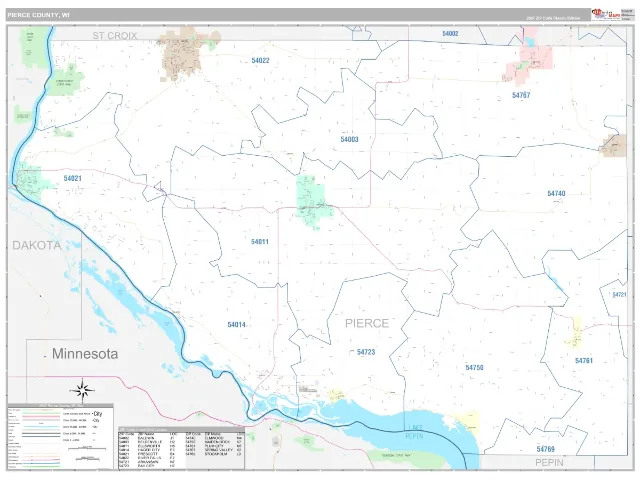The height and width of the screenshot is (480, 640).
Task: Click the ST CROIX county label
Action: [115, 36]
